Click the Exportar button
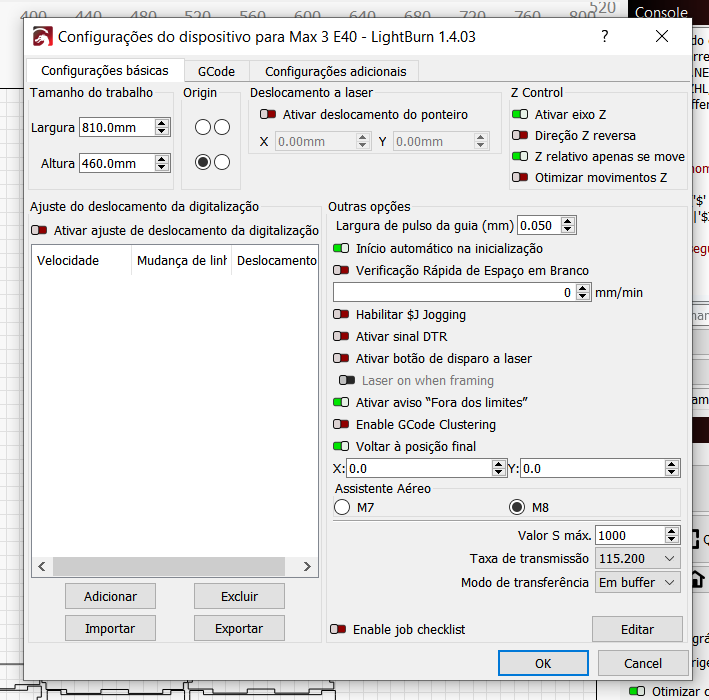Viewport: 709px width, 700px height. coord(239,629)
